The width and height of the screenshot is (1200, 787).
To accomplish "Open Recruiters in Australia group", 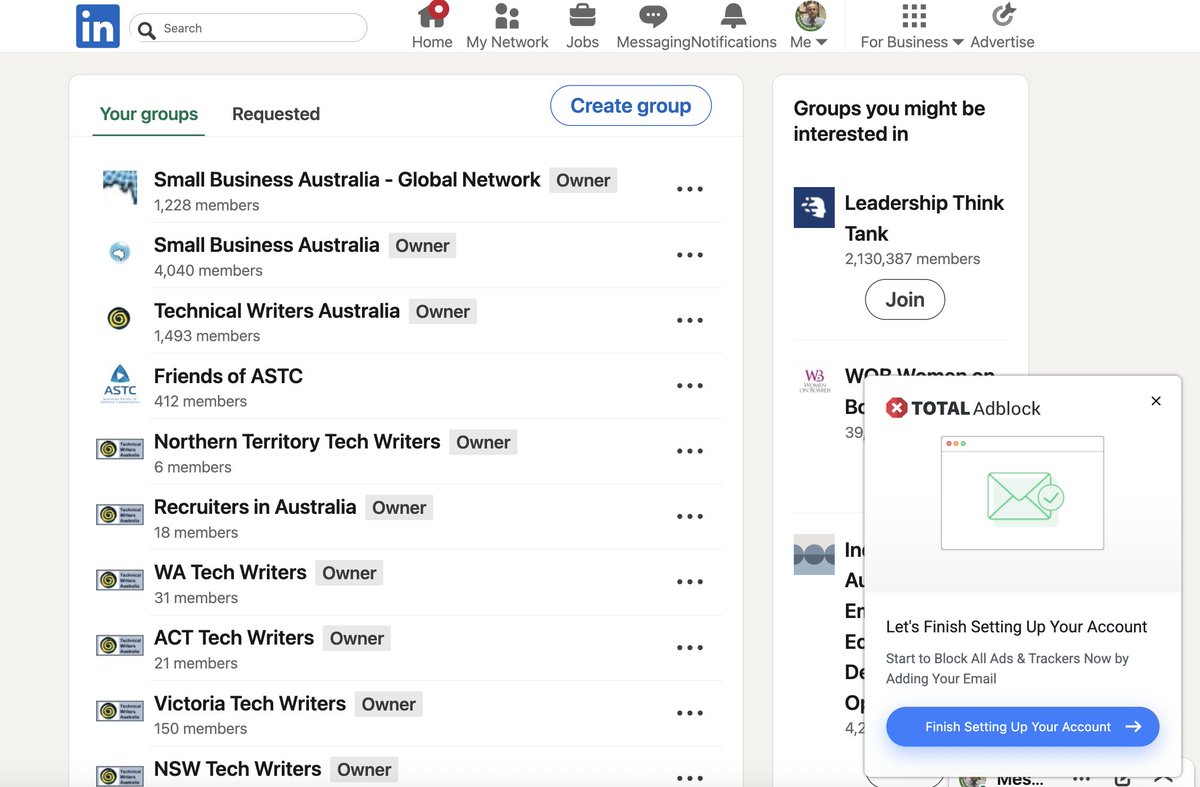I will (x=255, y=507).
